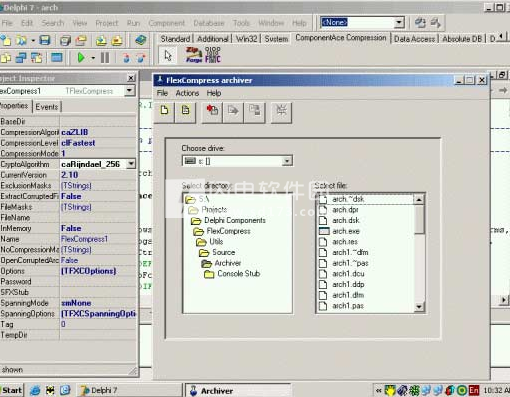Select the ZipForge component icon on palette
510x397 pixels.
coord(194,55)
